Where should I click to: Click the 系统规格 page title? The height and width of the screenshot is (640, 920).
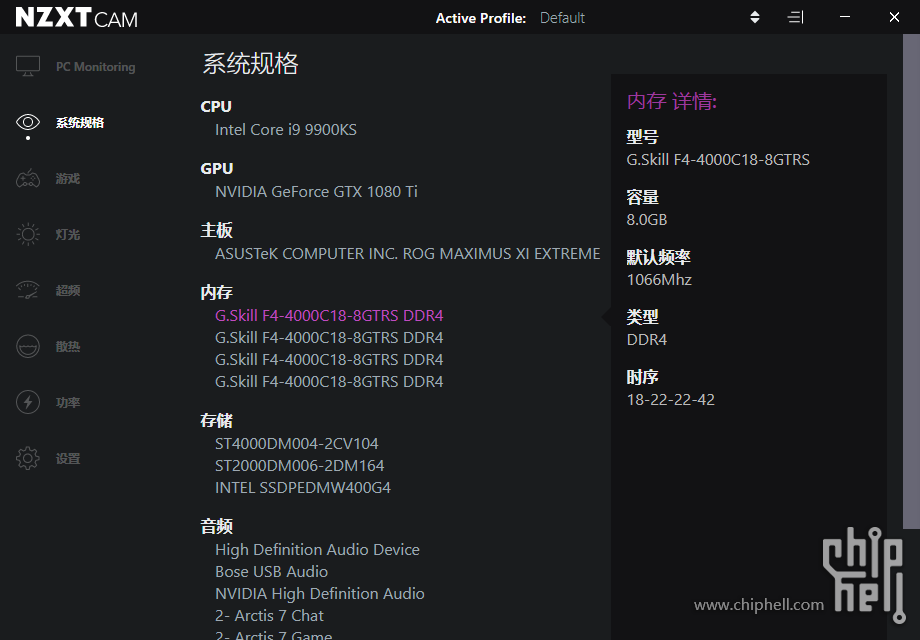coord(251,63)
